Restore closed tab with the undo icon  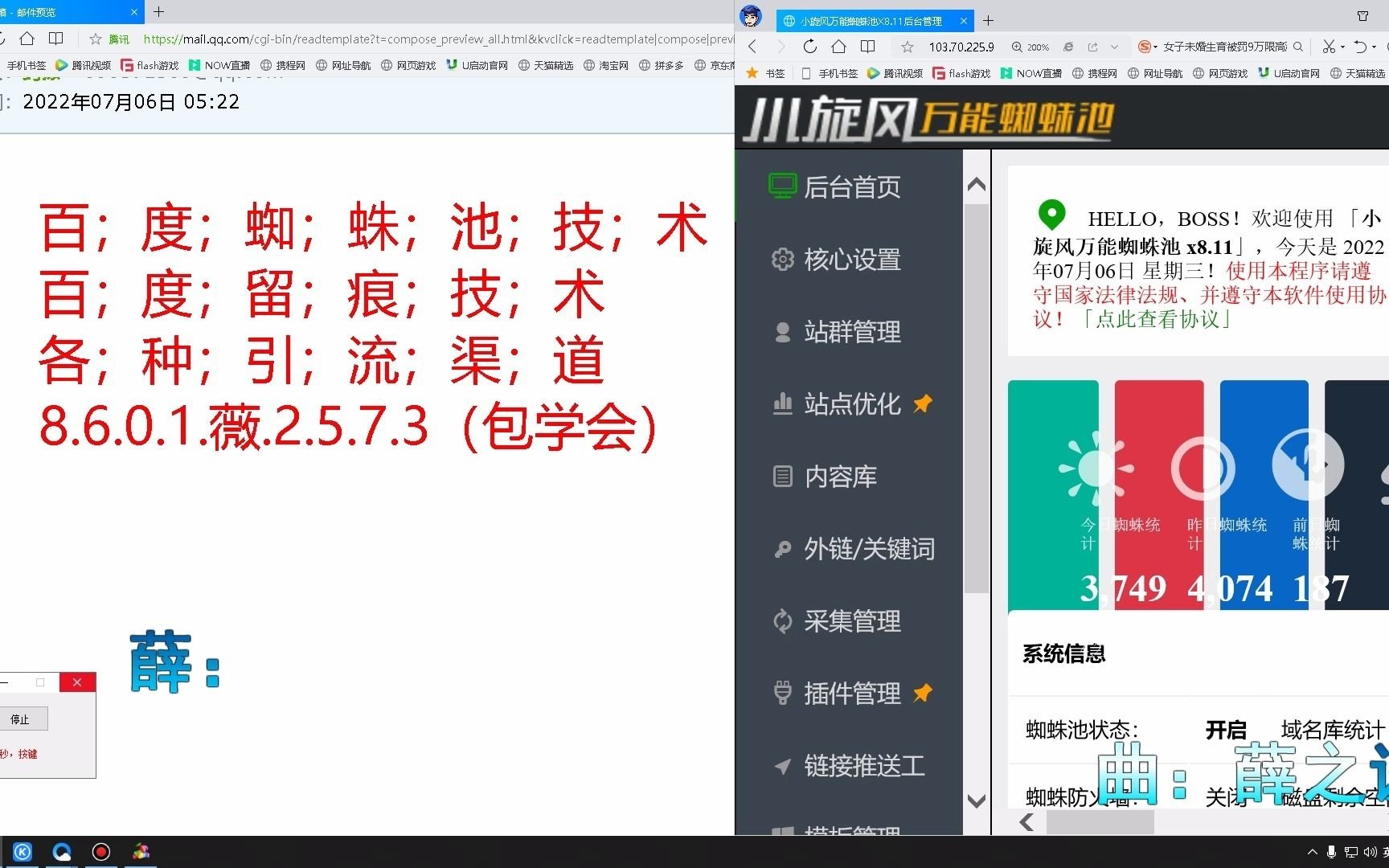(1360, 47)
